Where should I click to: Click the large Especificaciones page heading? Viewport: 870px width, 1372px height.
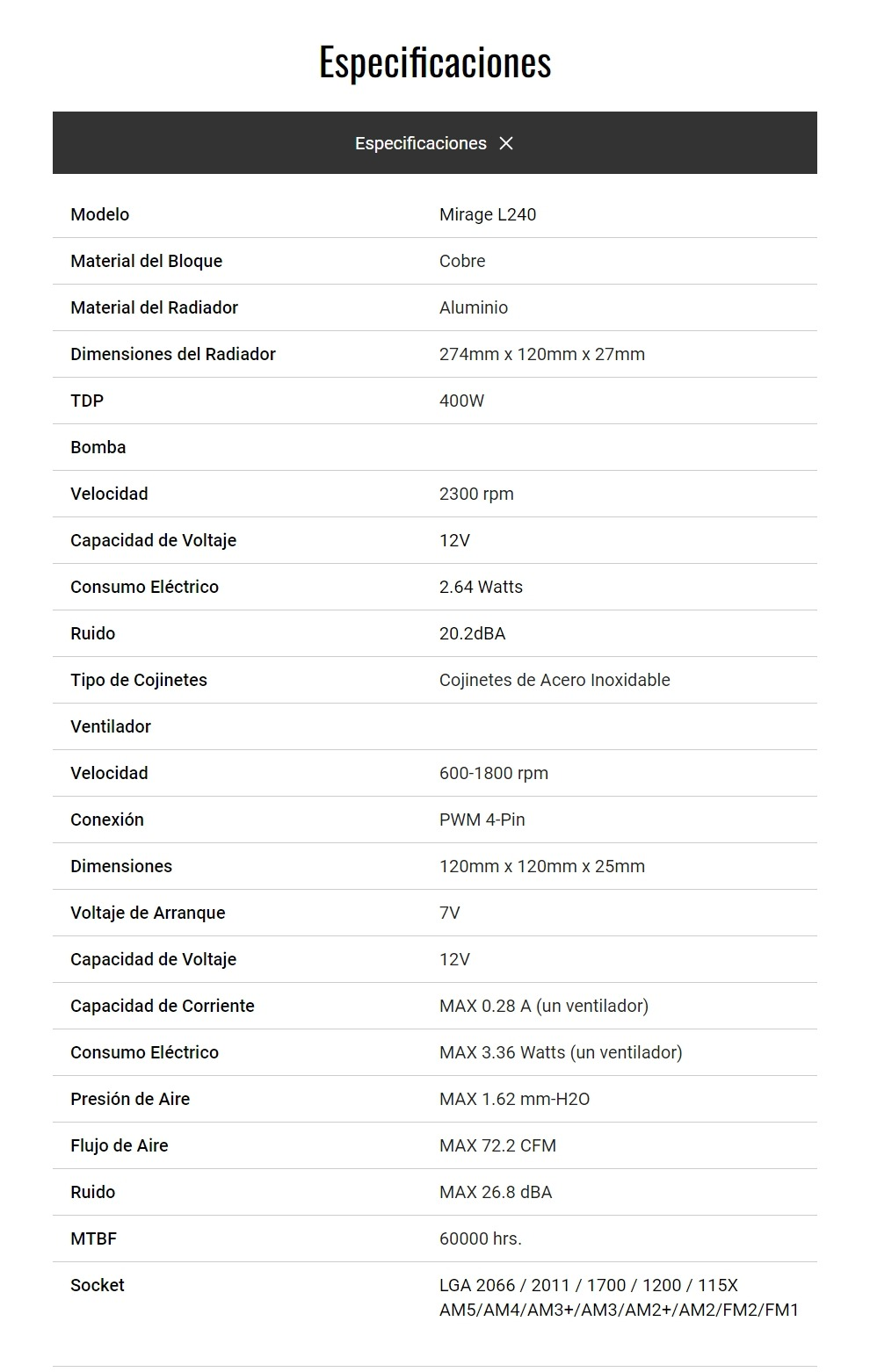pos(435,62)
